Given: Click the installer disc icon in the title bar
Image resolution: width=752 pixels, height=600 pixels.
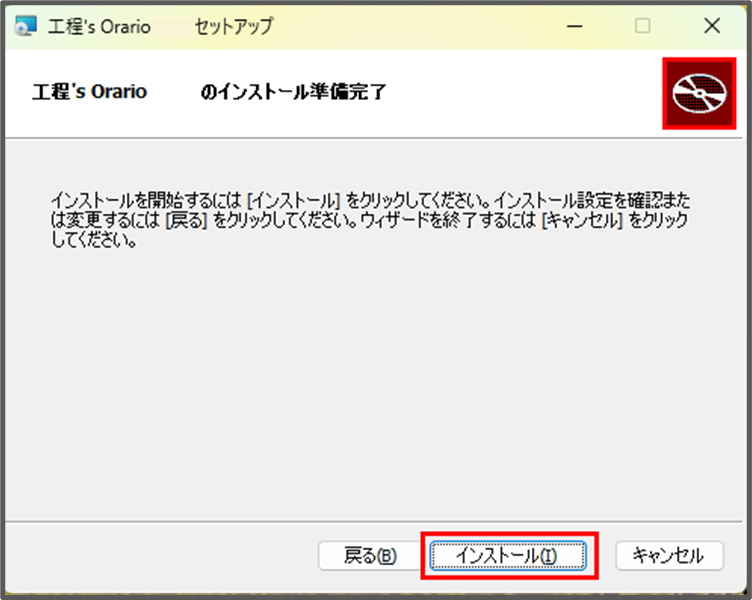Looking at the screenshot, I should pyautogui.click(x=25, y=26).
